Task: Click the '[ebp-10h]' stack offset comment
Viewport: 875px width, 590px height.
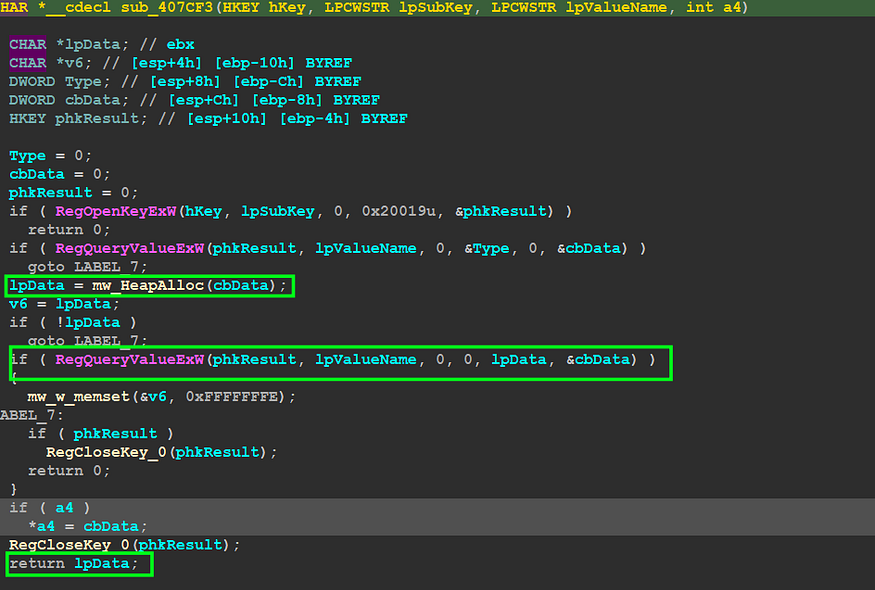Action: pos(254,63)
